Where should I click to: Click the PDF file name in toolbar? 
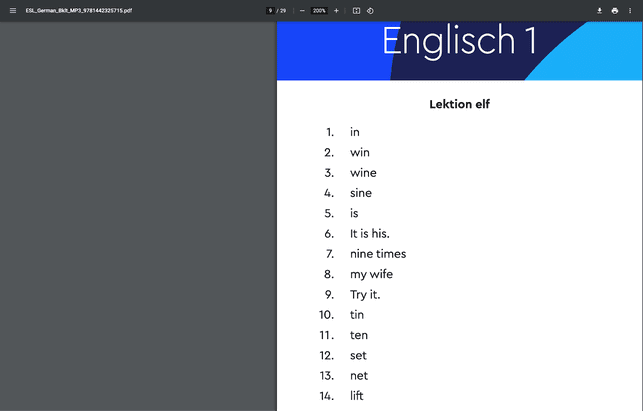click(78, 10)
